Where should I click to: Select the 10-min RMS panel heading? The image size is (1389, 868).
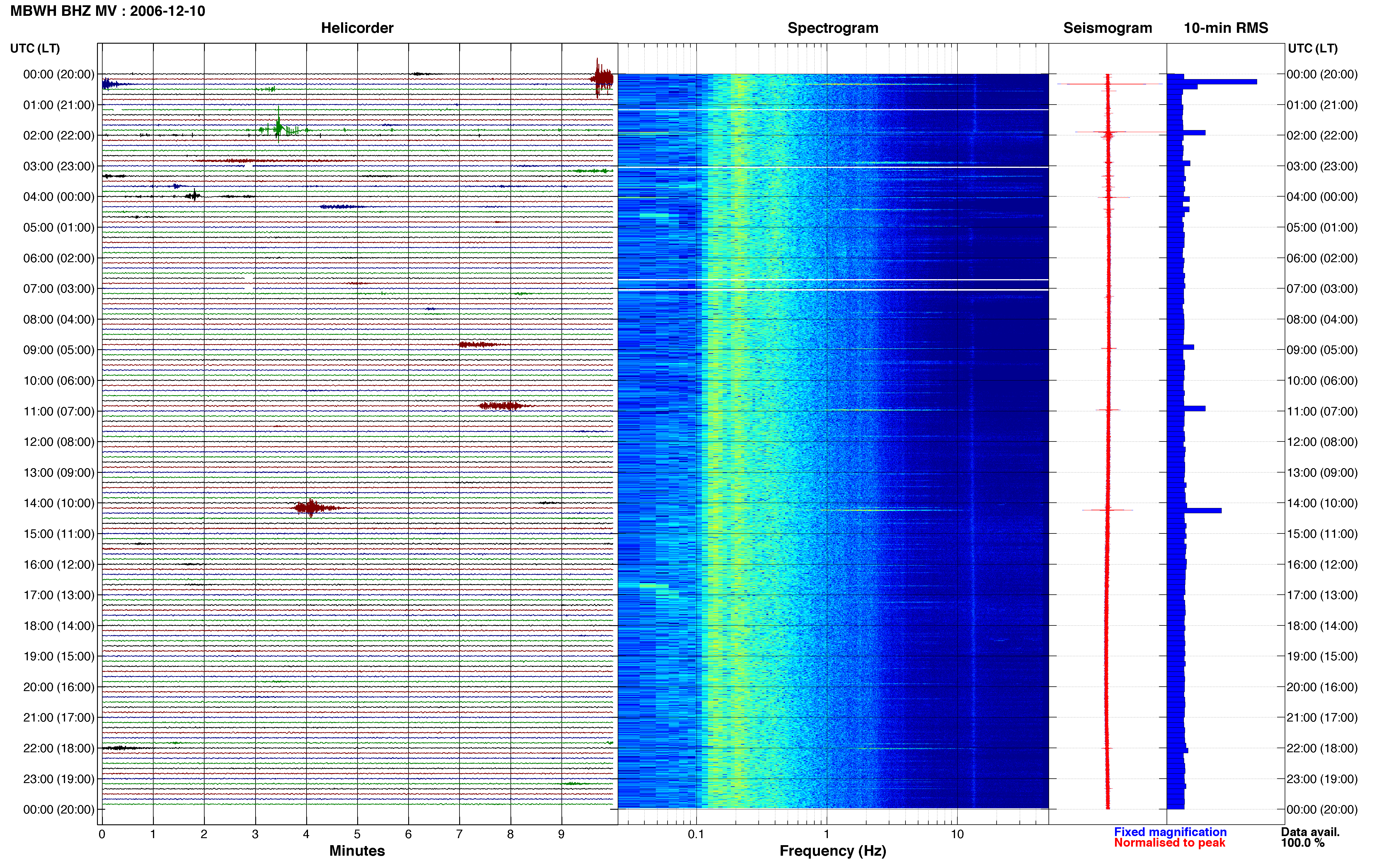pos(1225,28)
